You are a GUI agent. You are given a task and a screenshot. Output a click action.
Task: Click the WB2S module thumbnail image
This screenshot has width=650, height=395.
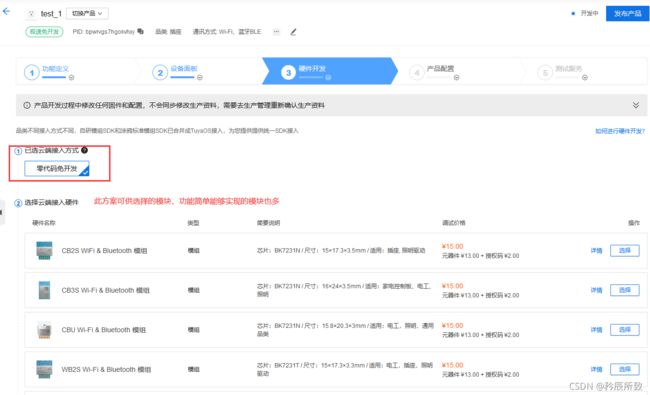(x=44, y=369)
